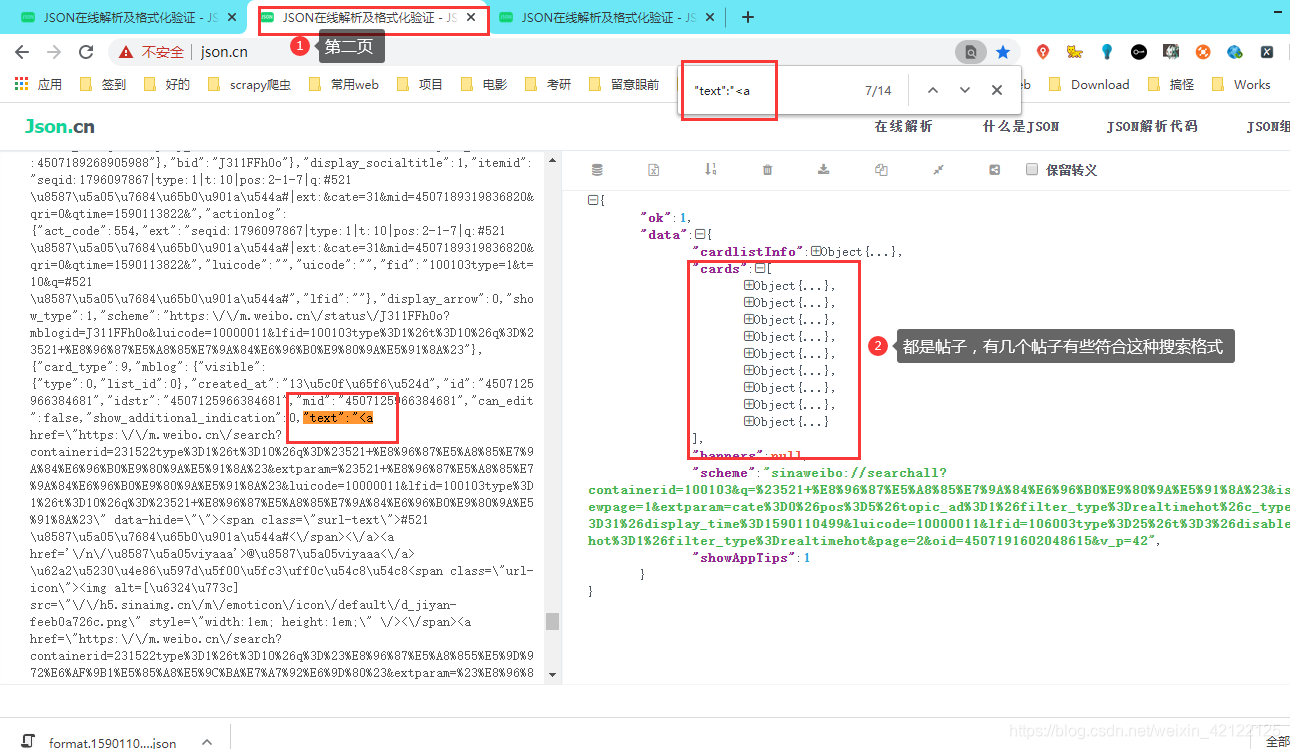Image resolution: width=1290 pixels, height=749 pixels.
Task: Open a new browser tab
Action: click(748, 17)
